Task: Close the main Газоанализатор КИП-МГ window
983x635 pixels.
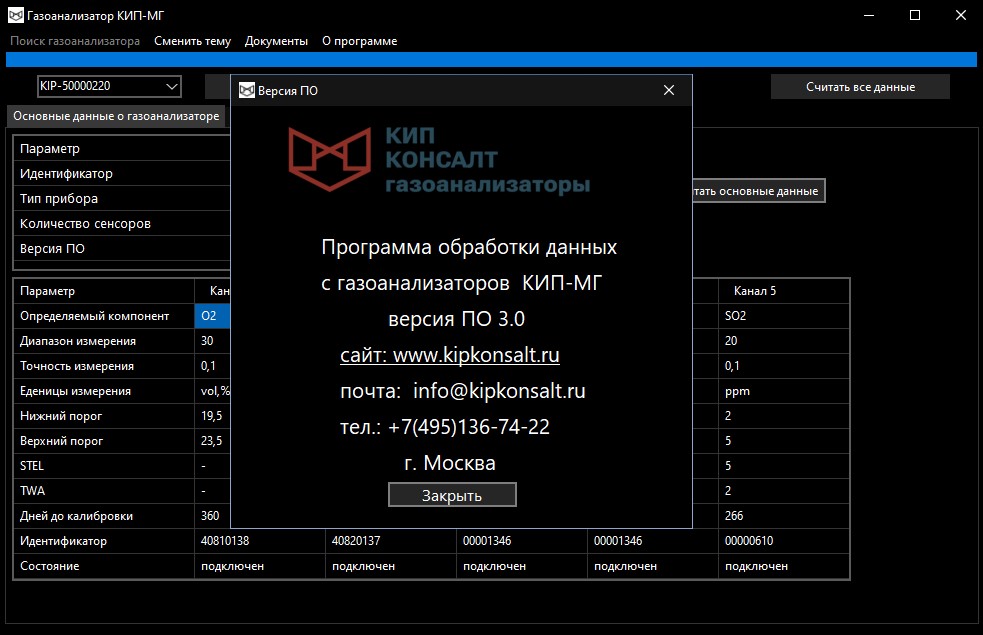Action: (960, 15)
